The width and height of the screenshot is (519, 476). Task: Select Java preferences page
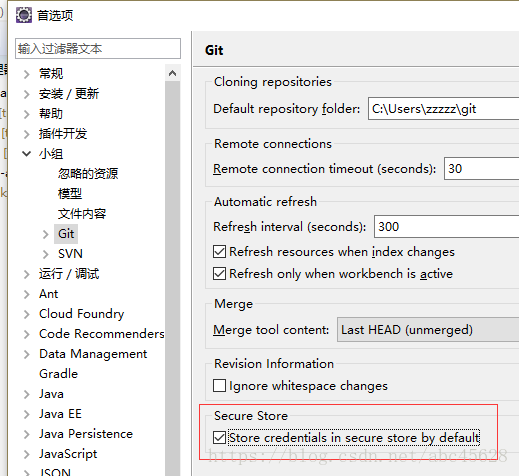click(51, 394)
